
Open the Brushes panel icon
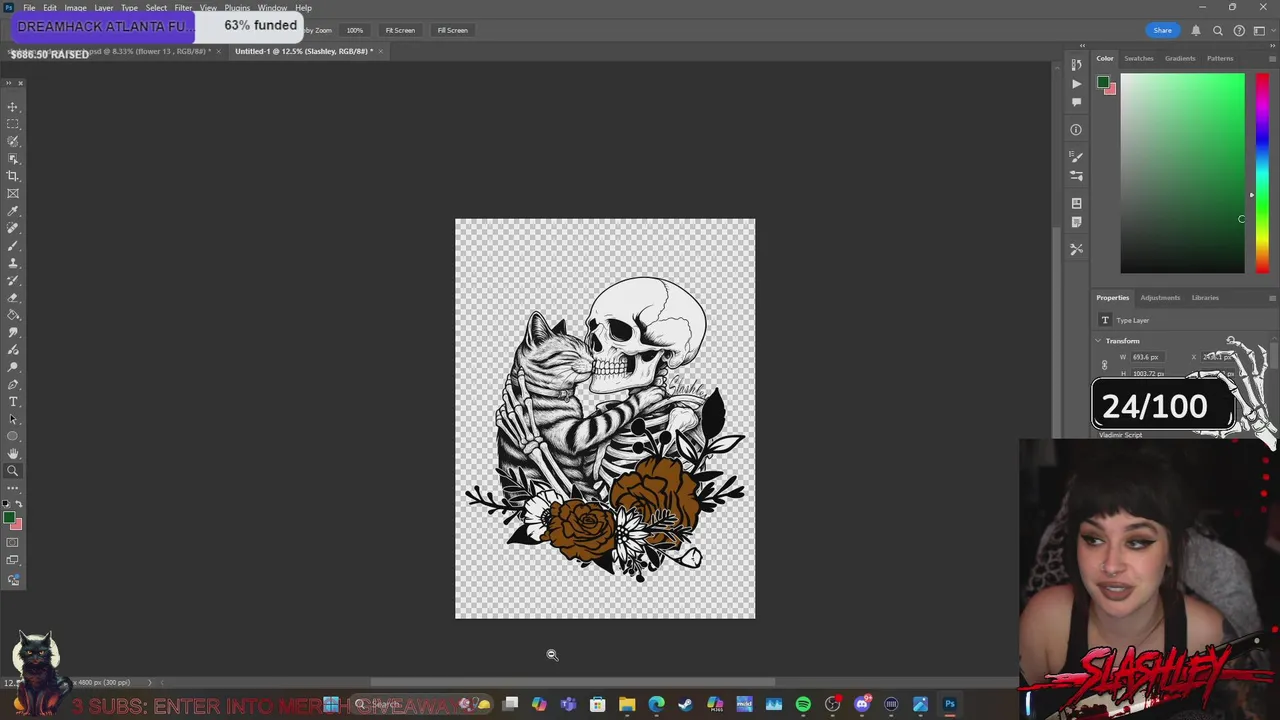click(x=1076, y=157)
